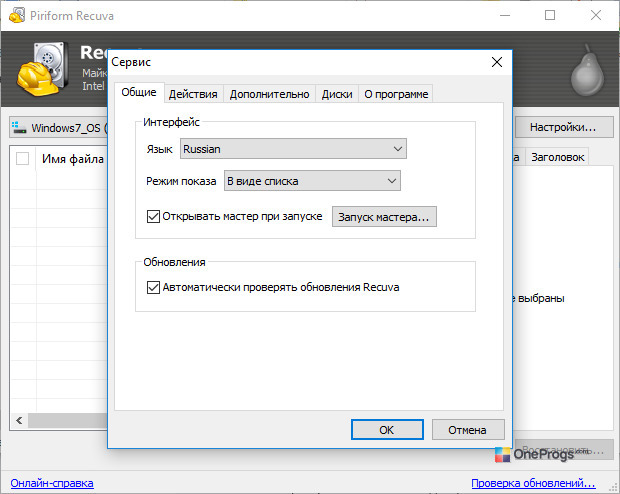The height and width of the screenshot is (494, 620).
Task: Click the Piriform pear logo
Action: tap(587, 70)
